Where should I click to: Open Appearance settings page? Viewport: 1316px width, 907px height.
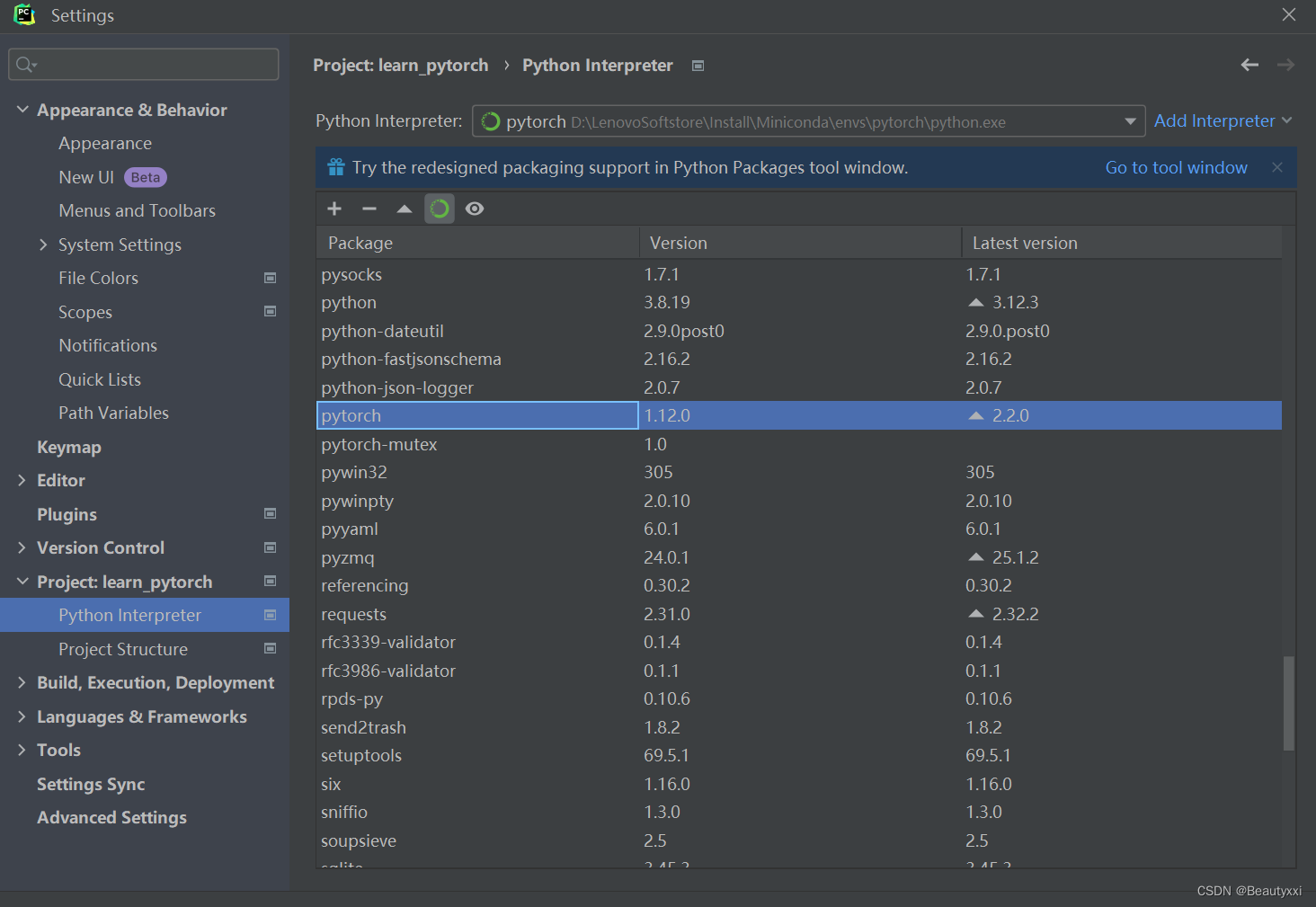pos(105,144)
